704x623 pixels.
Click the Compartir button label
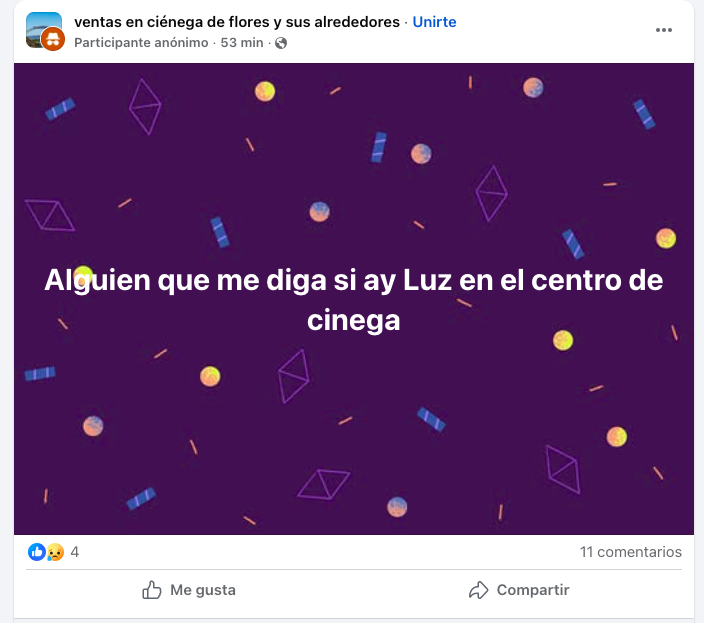pyautogui.click(x=533, y=590)
